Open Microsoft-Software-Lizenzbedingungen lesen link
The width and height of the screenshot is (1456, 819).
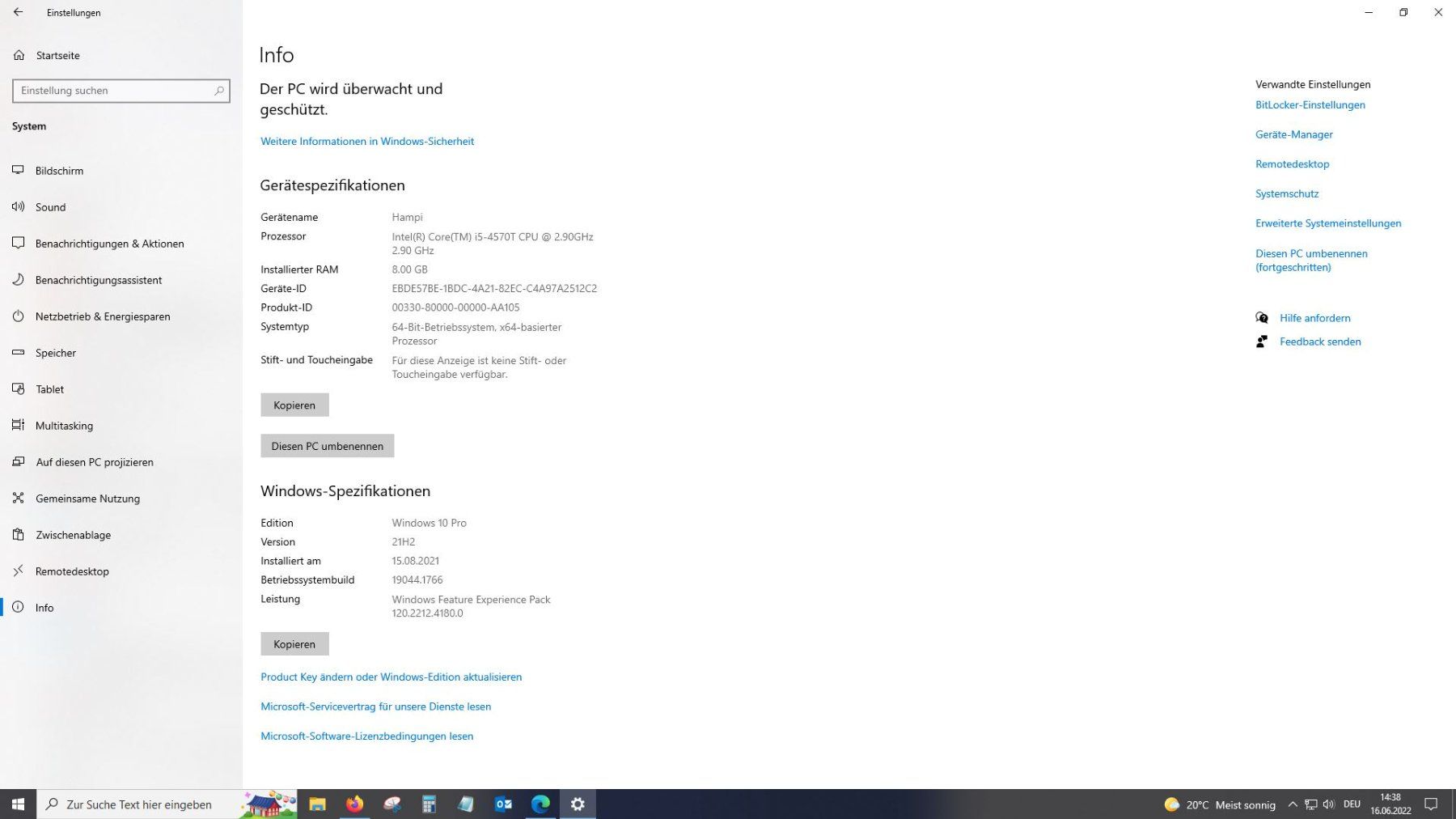pos(367,736)
